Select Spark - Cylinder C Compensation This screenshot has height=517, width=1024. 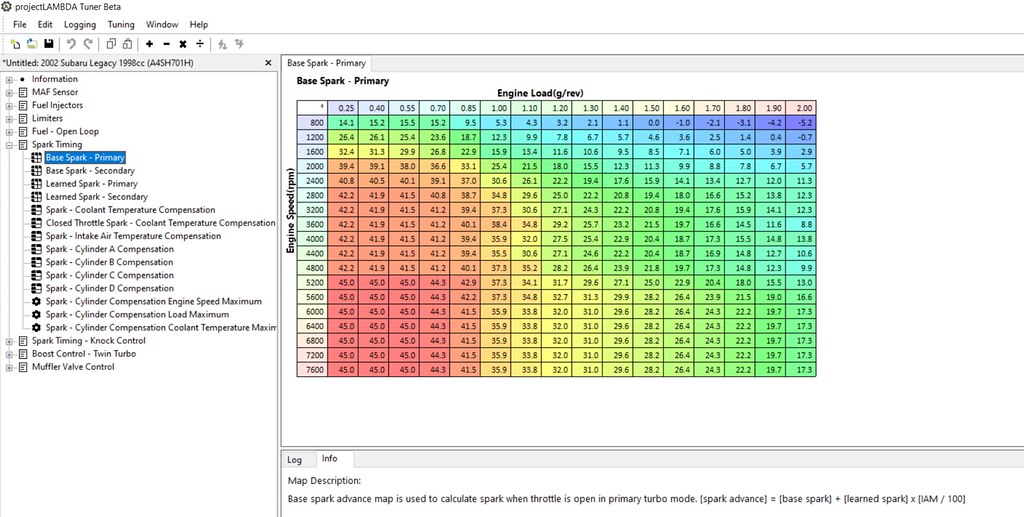(109, 275)
